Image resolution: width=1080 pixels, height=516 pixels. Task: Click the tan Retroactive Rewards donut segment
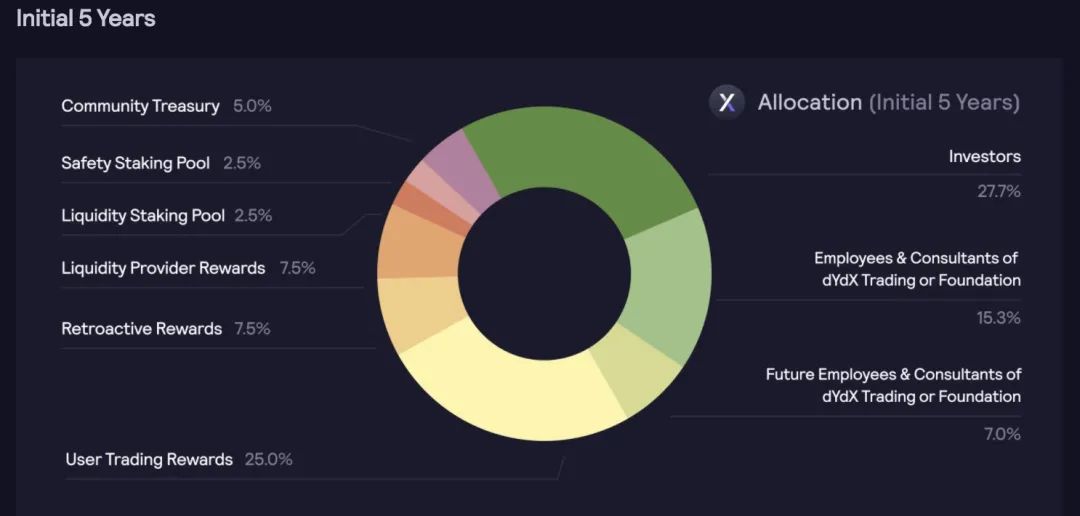421,311
